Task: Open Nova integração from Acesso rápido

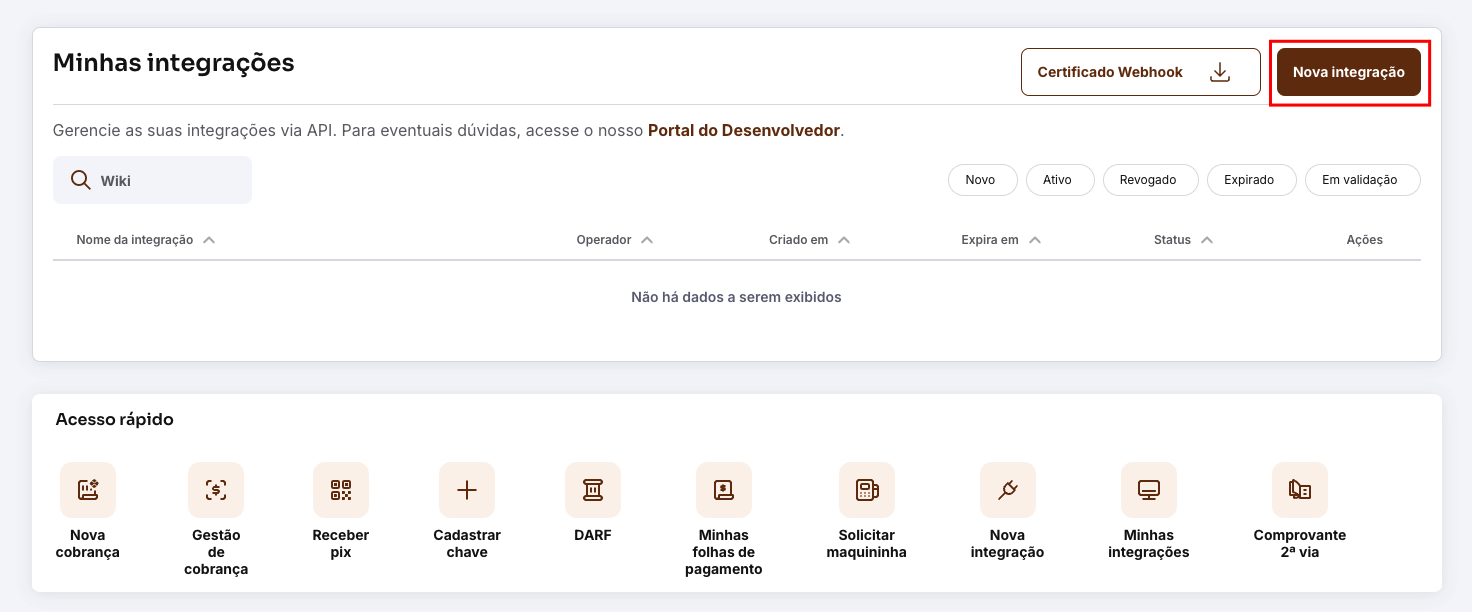Action: 1007,490
